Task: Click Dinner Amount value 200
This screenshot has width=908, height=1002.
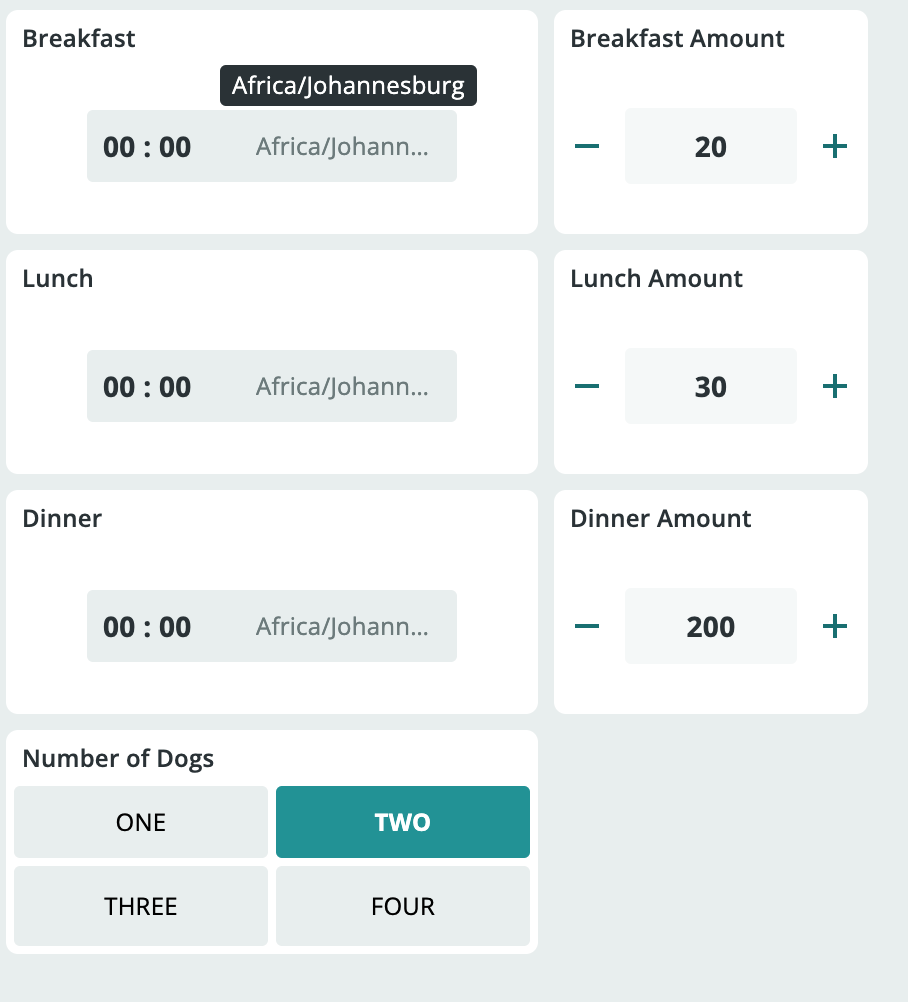Action: 710,627
